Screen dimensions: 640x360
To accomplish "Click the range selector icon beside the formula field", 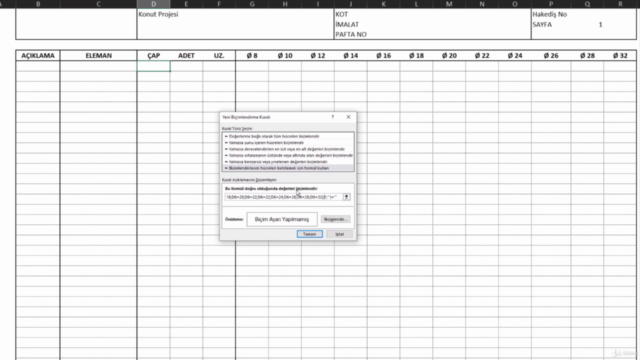I will [346, 197].
